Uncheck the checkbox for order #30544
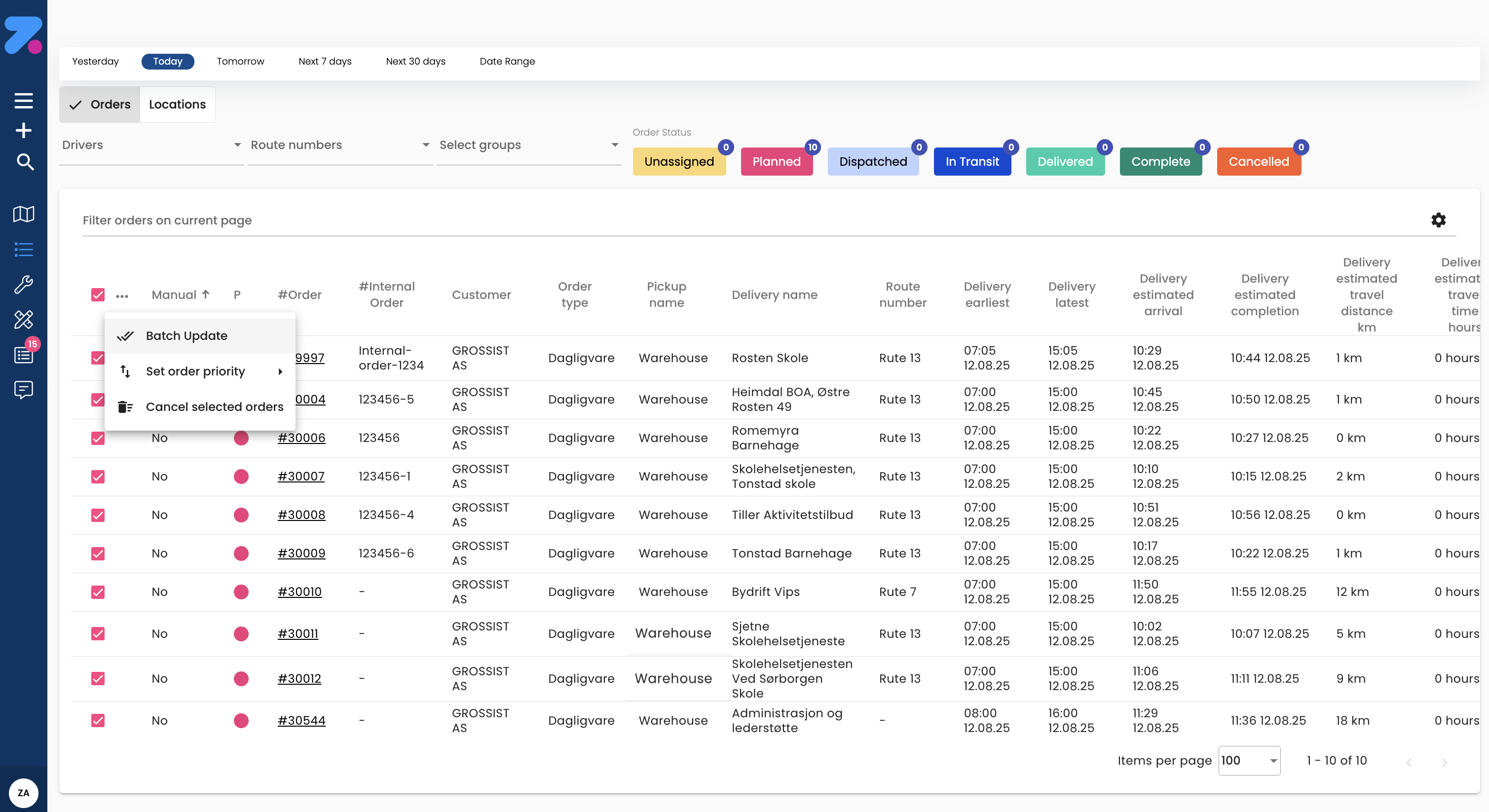 pos(97,721)
